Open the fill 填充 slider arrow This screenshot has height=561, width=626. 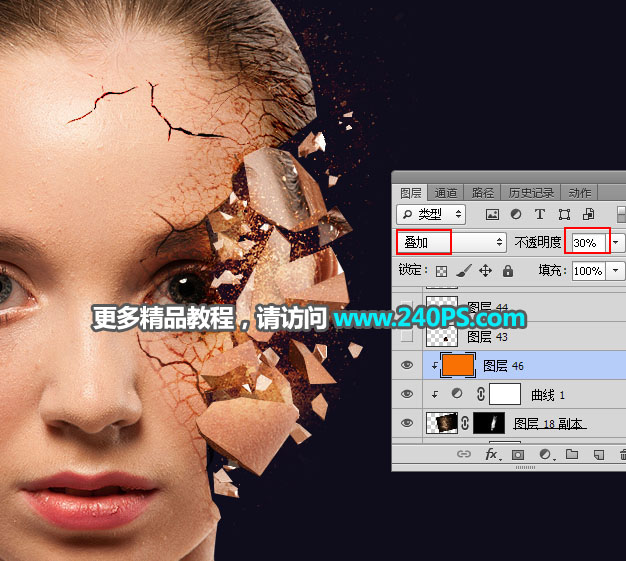[x=616, y=271]
